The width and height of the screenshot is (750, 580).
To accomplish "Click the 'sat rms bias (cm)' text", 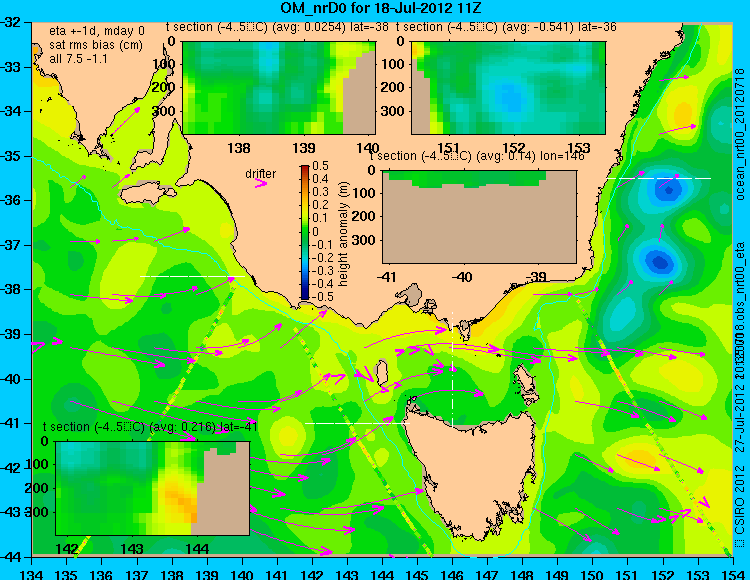I will click(96, 45).
